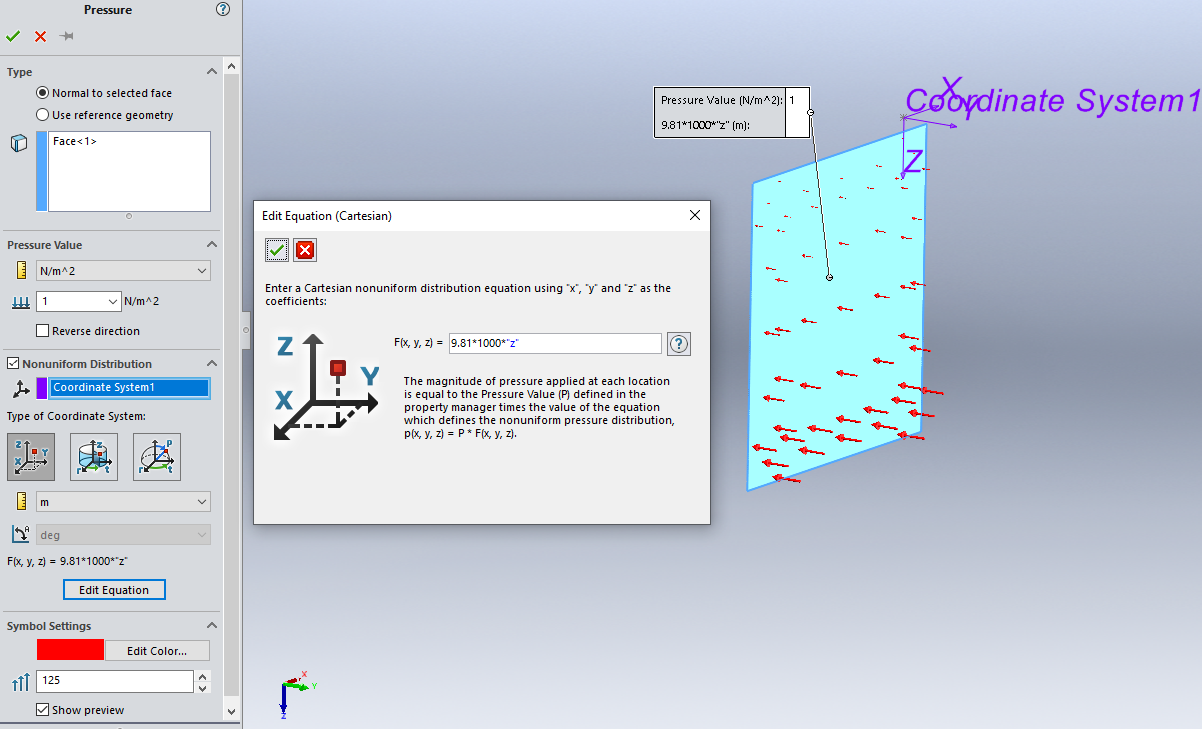This screenshot has height=729, width=1202.
Task: Click the green checkmark OK in Pressure panel
Action: (x=13, y=36)
